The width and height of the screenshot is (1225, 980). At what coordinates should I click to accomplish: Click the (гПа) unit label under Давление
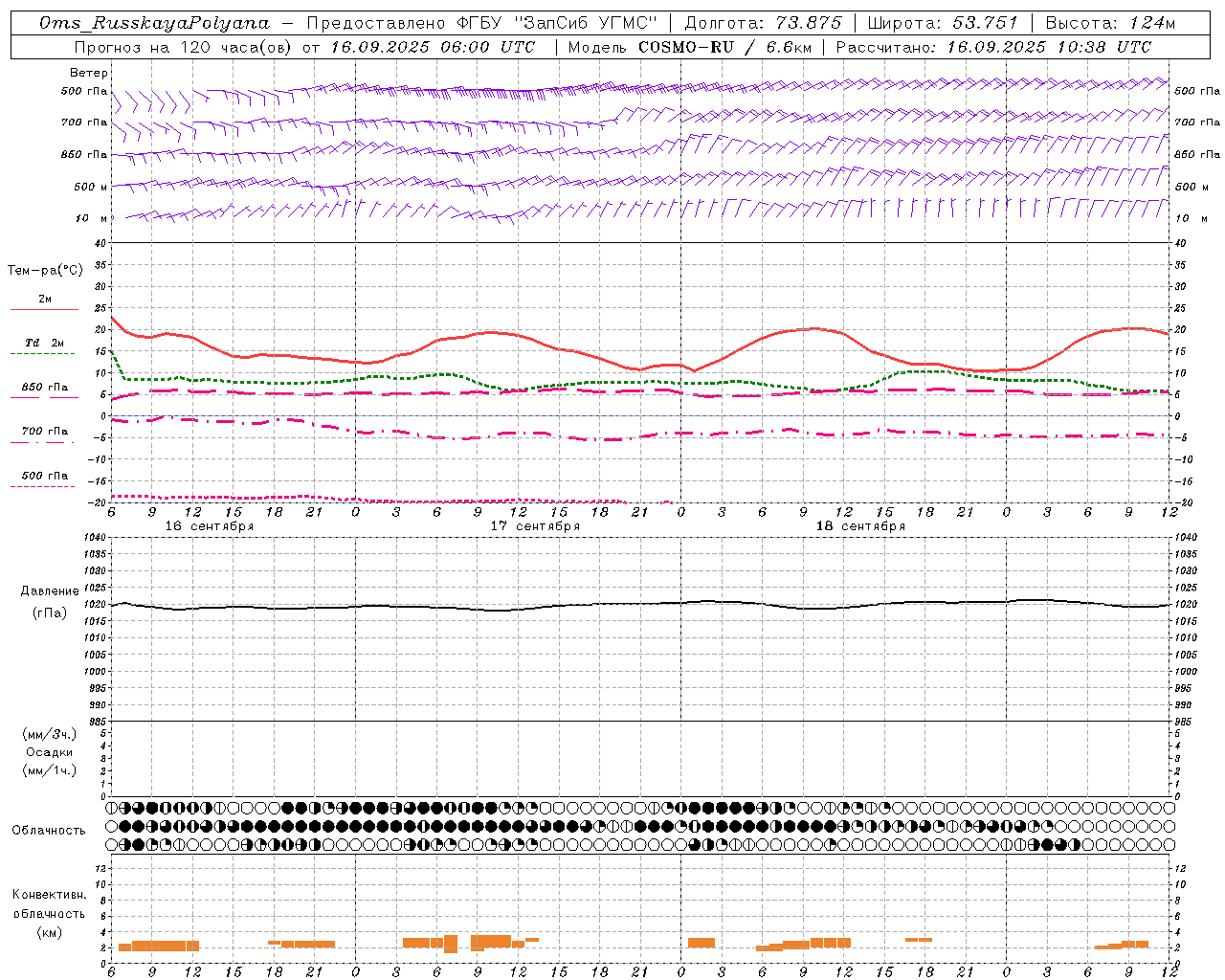point(49,613)
